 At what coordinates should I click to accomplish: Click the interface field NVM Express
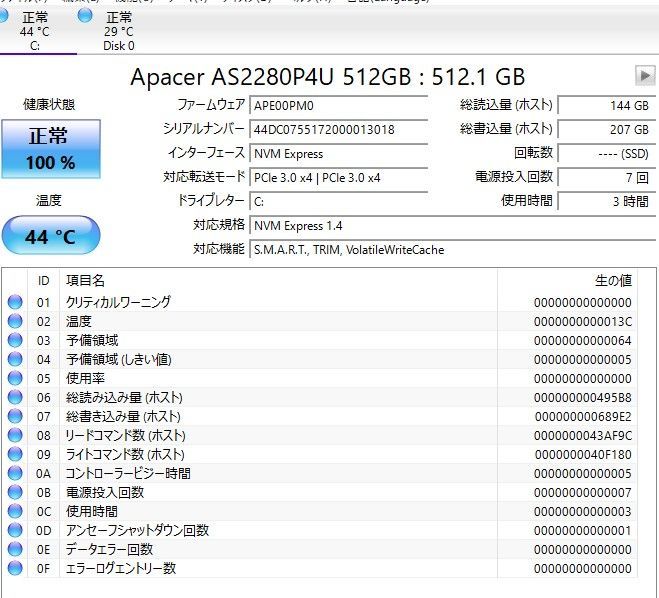(x=338, y=154)
